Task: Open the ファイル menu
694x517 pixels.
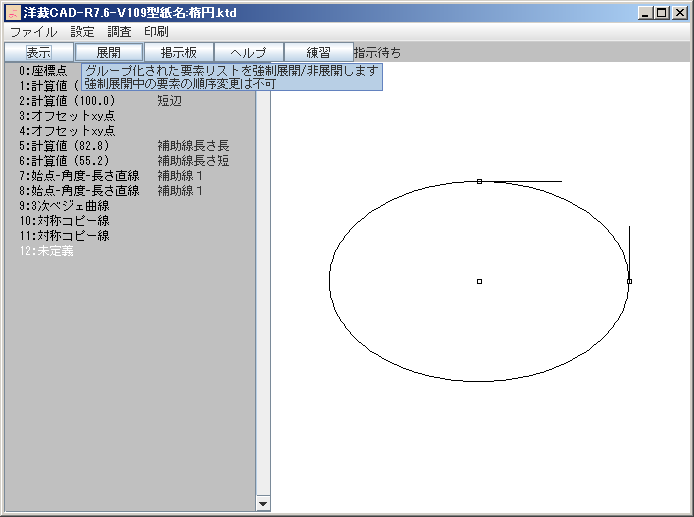Action: [x=34, y=32]
